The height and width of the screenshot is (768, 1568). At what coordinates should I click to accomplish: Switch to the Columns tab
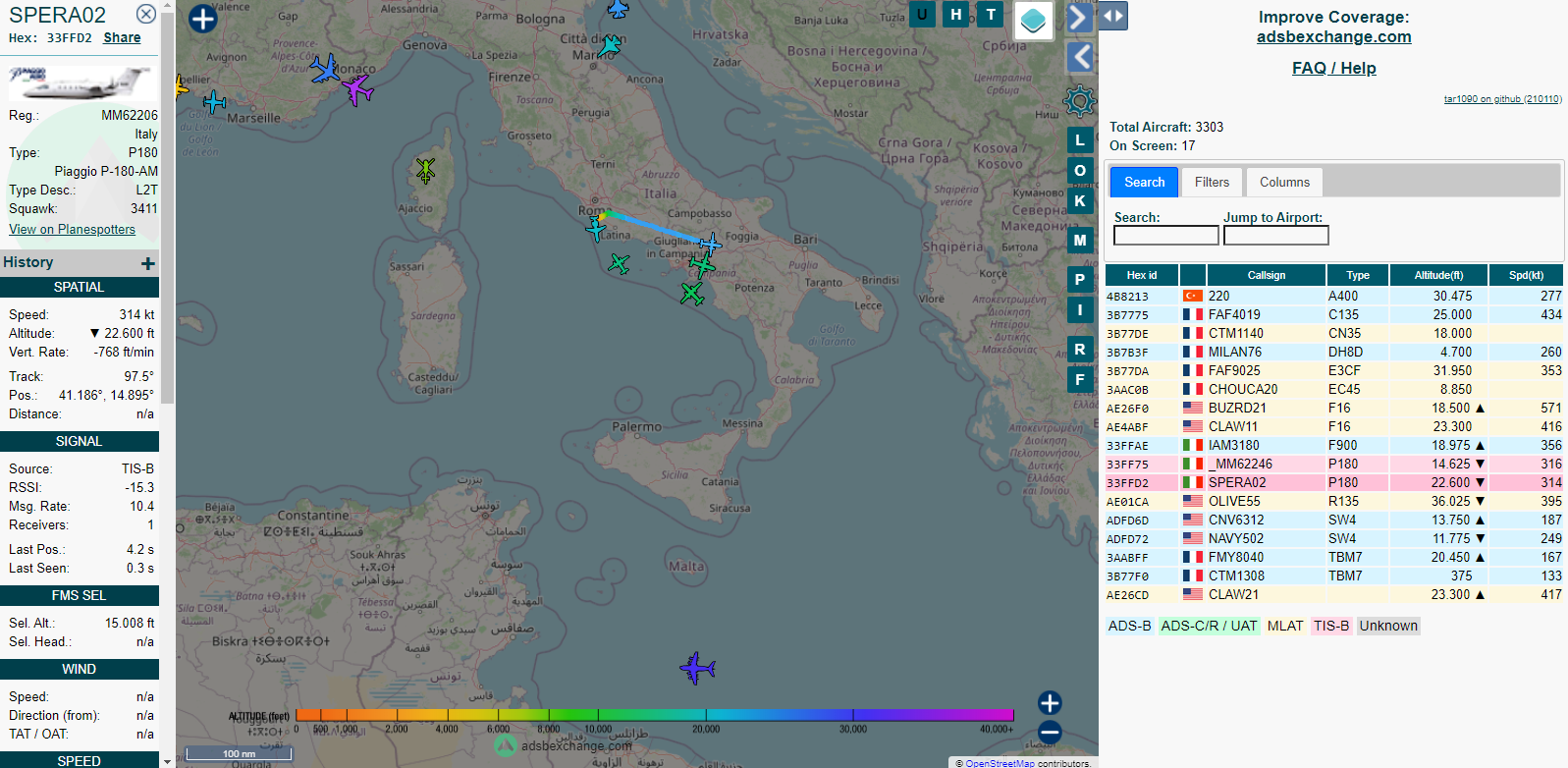1284,183
